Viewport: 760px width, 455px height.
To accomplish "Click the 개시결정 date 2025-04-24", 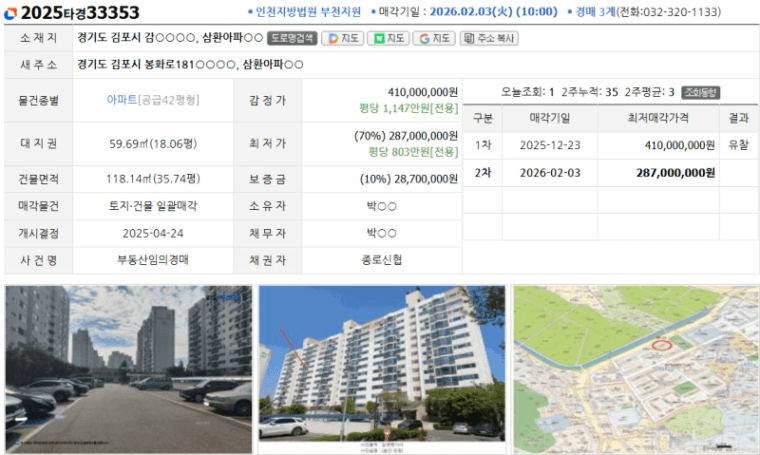I will click(x=153, y=234).
